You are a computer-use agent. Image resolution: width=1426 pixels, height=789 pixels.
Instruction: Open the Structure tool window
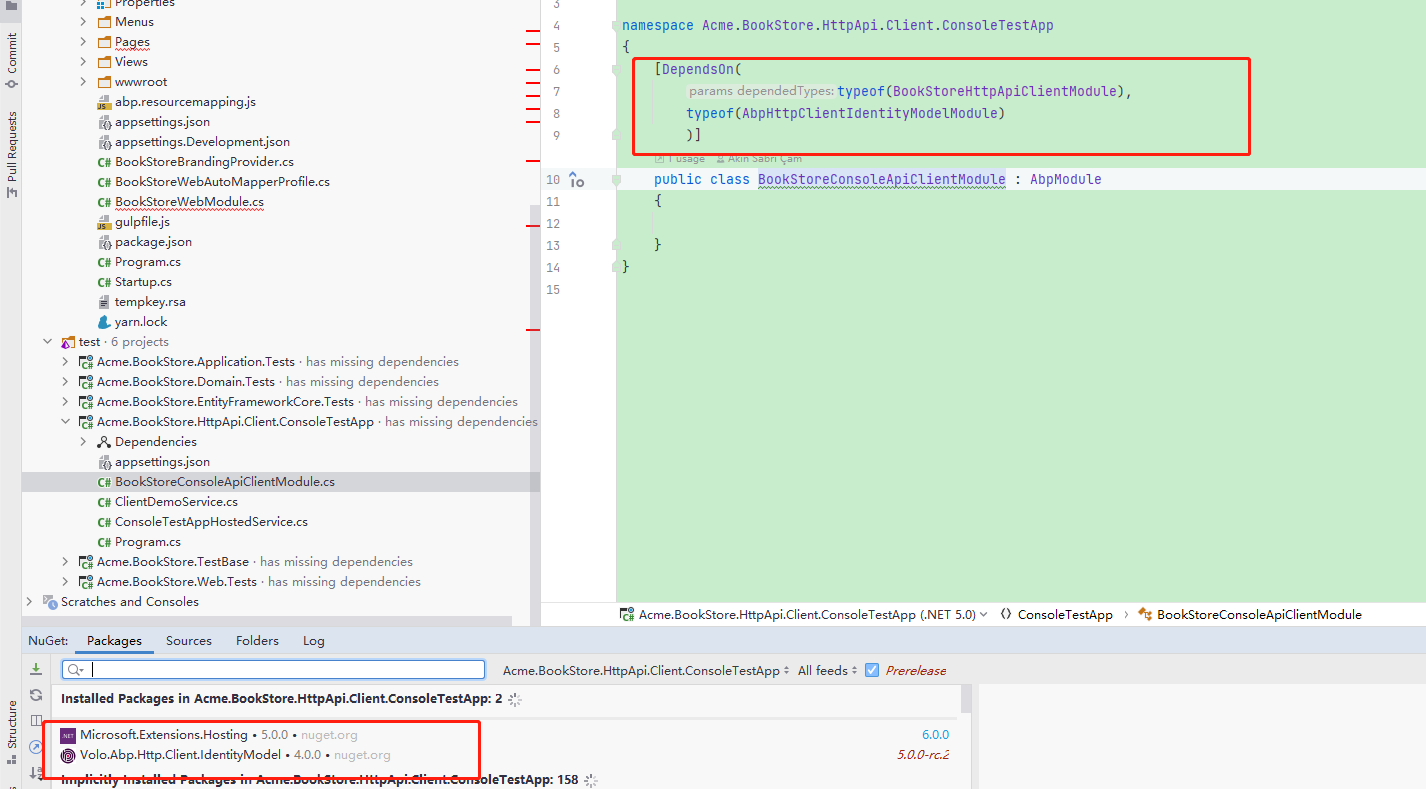click(11, 723)
